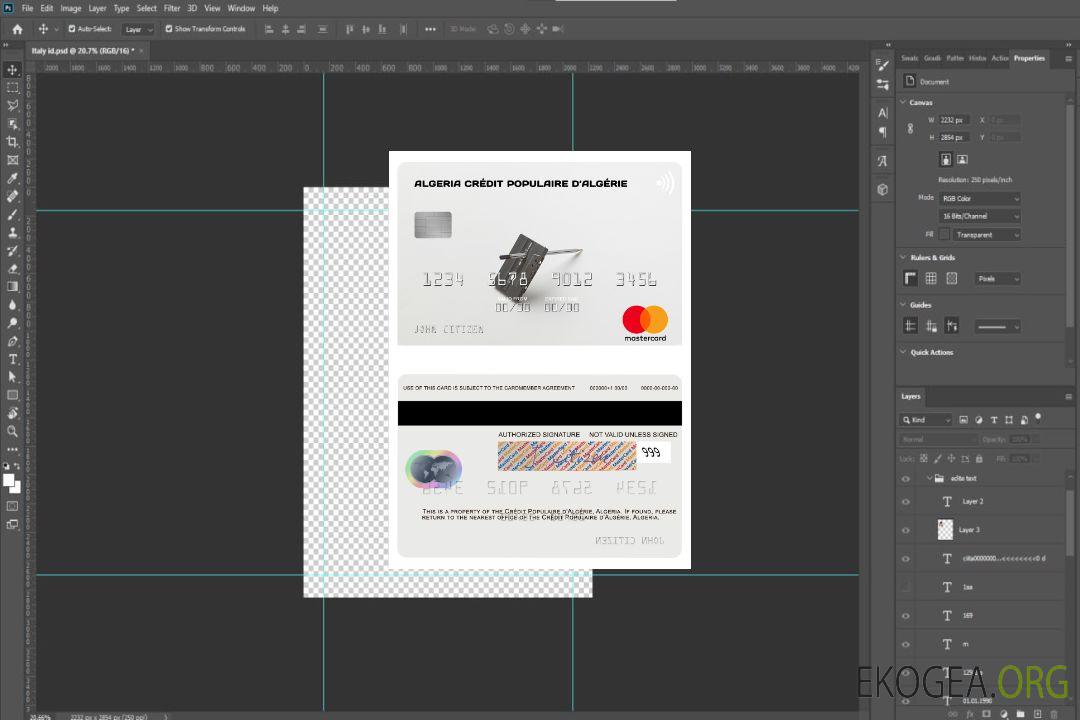This screenshot has height=720, width=1080.
Task: Pick the Lasso tool
Action: point(13,105)
